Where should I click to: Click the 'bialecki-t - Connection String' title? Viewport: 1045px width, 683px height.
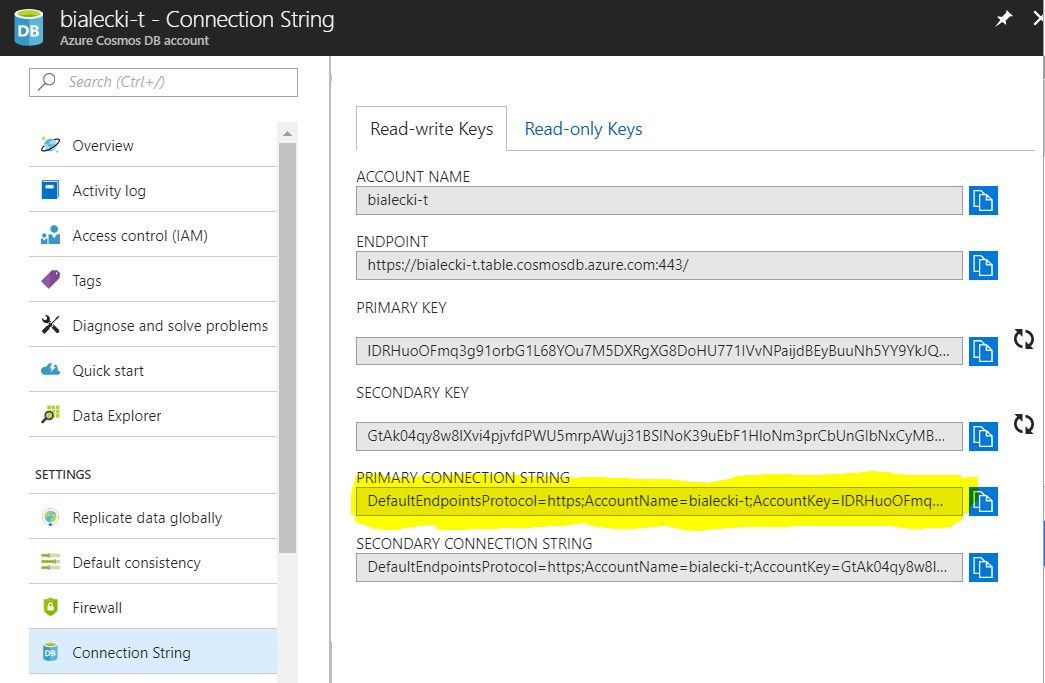(x=197, y=19)
